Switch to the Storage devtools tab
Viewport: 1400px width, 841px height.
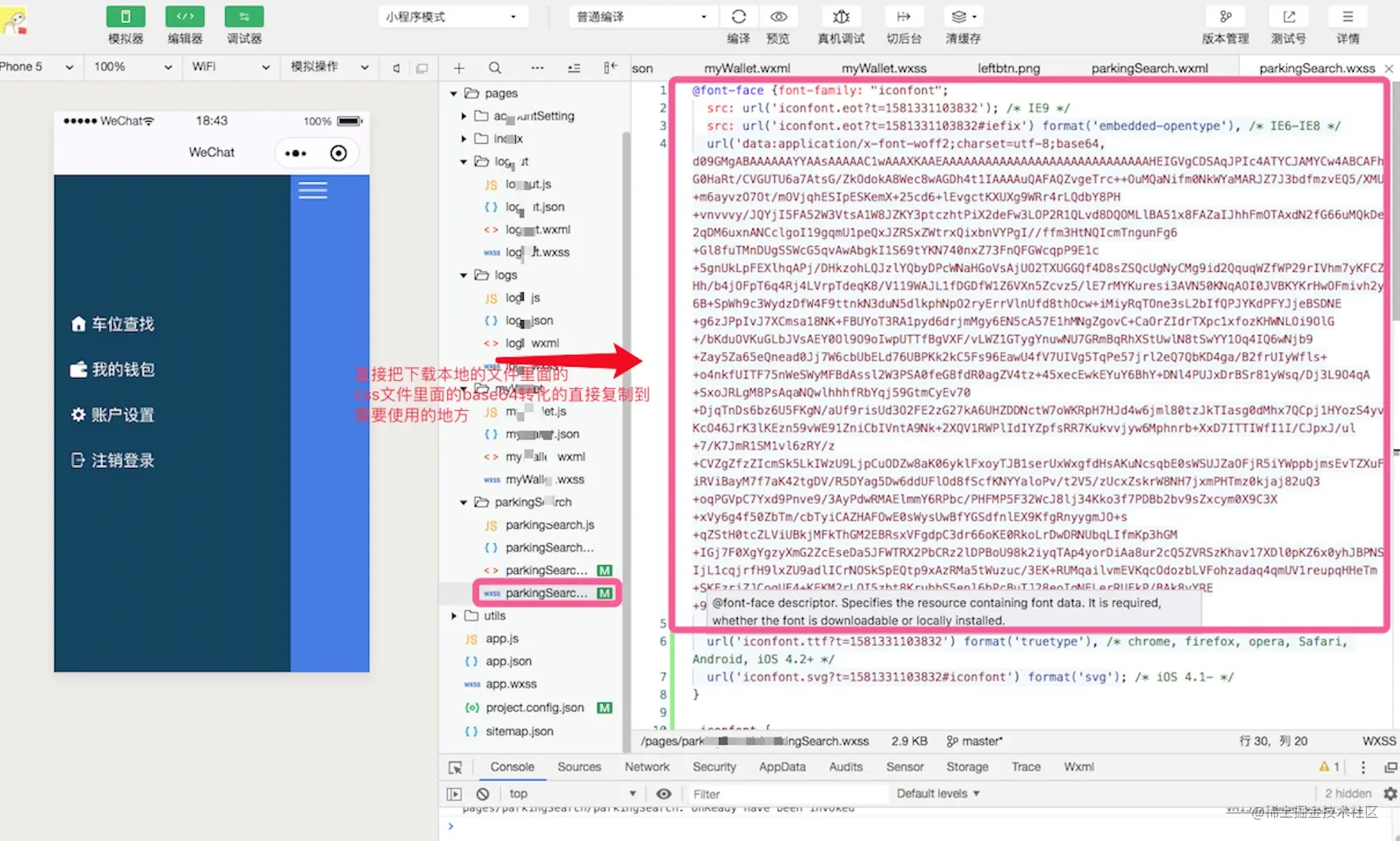pyautogui.click(x=967, y=767)
